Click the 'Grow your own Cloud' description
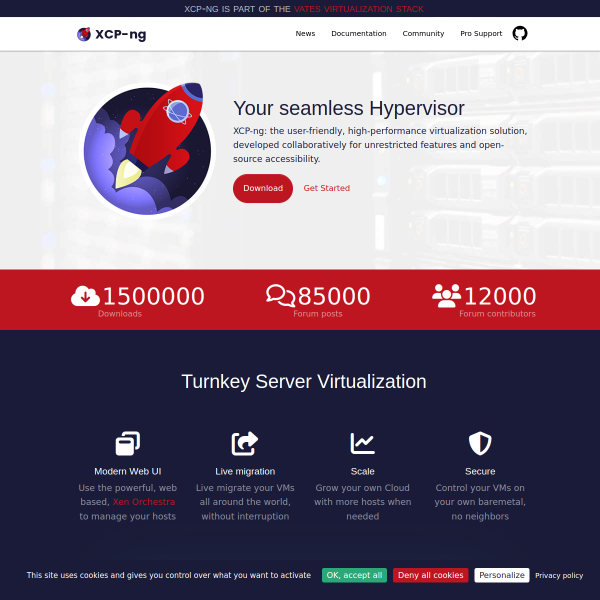The image size is (600, 600). (362, 502)
